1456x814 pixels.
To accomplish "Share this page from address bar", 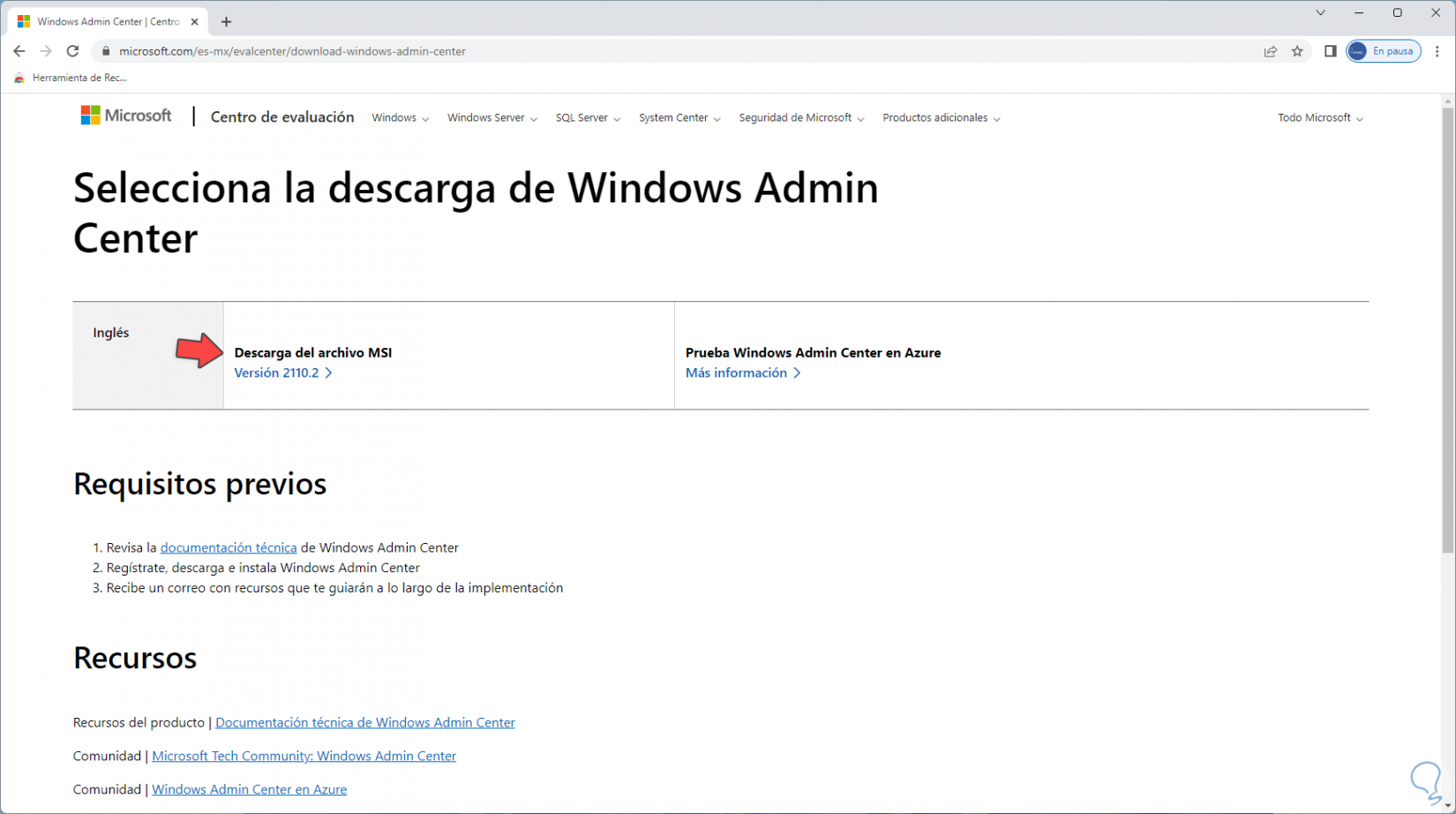I will tap(1271, 51).
